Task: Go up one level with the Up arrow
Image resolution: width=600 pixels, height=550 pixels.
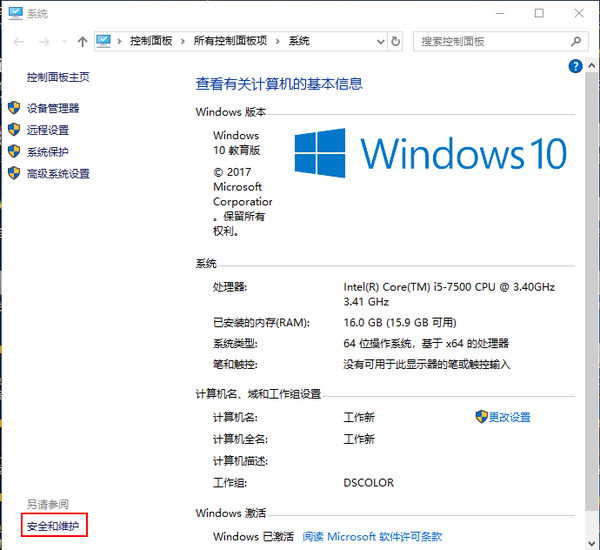Action: click(x=82, y=41)
